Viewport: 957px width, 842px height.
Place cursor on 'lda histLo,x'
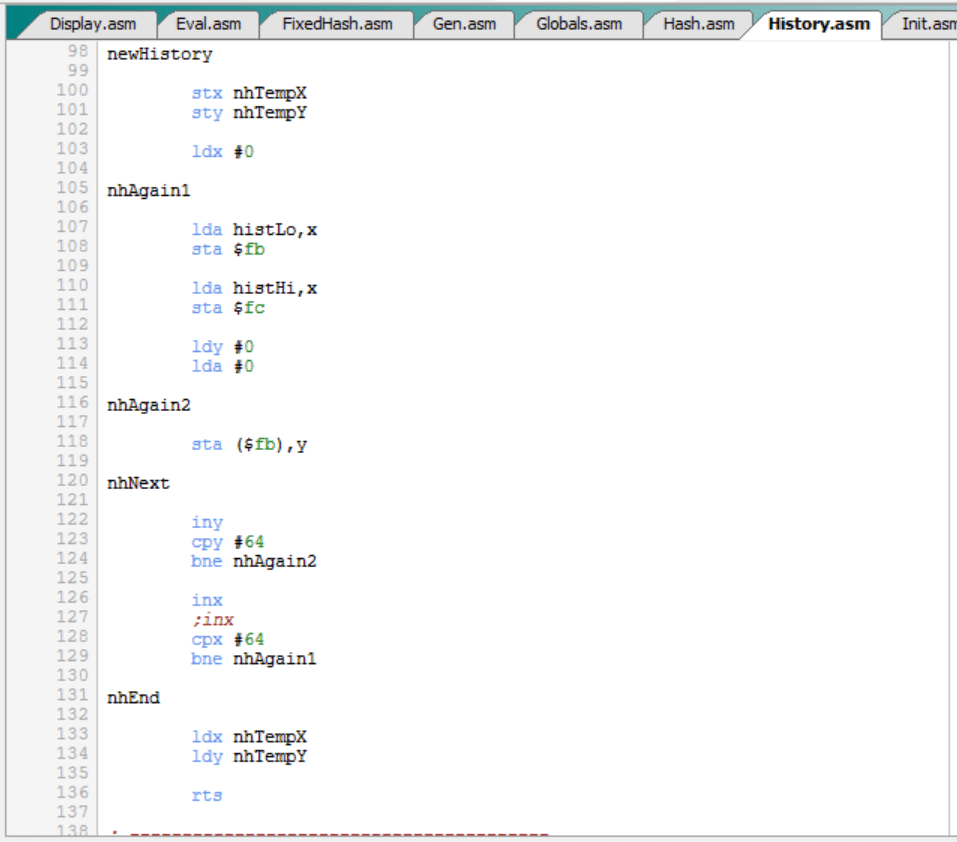click(254, 230)
